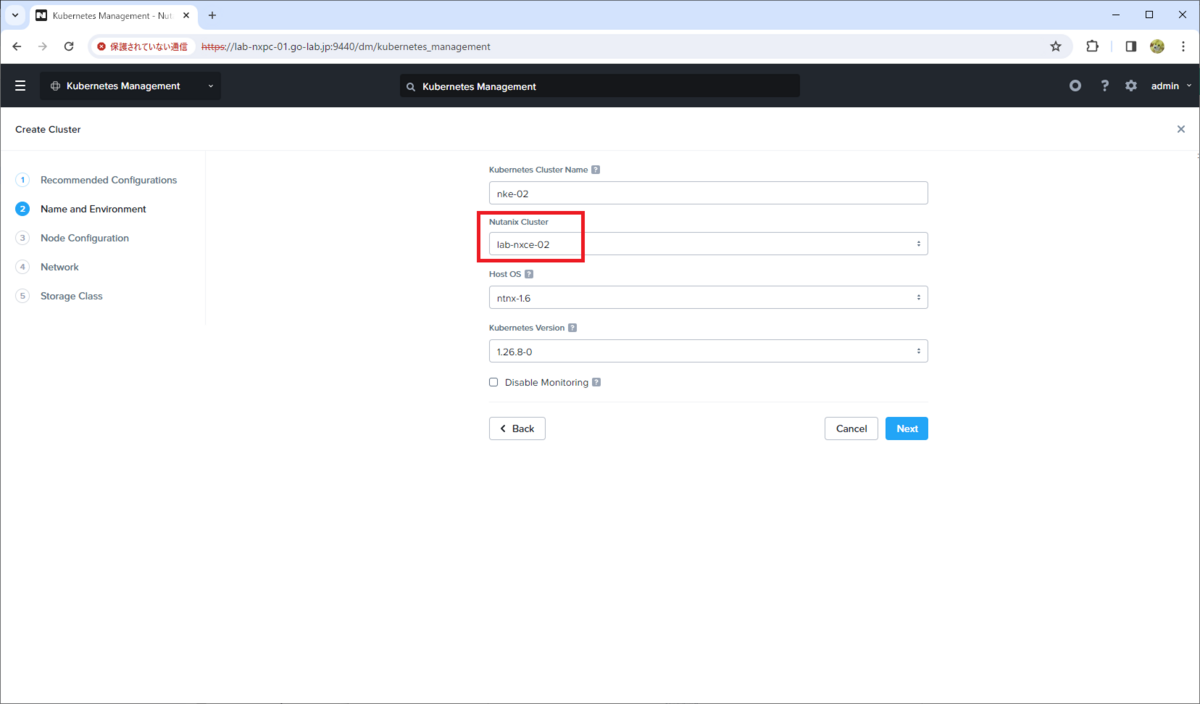
Task: Click the not-secure connection warning badge
Action: [x=142, y=46]
